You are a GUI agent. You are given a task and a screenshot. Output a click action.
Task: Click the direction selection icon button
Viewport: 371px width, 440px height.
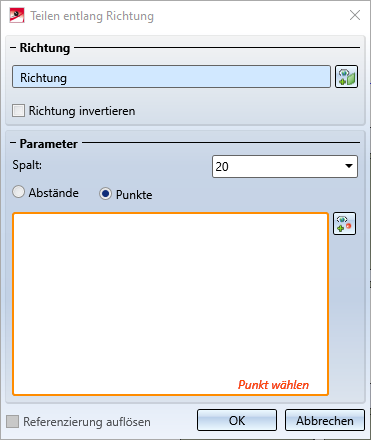pyautogui.click(x=346, y=77)
